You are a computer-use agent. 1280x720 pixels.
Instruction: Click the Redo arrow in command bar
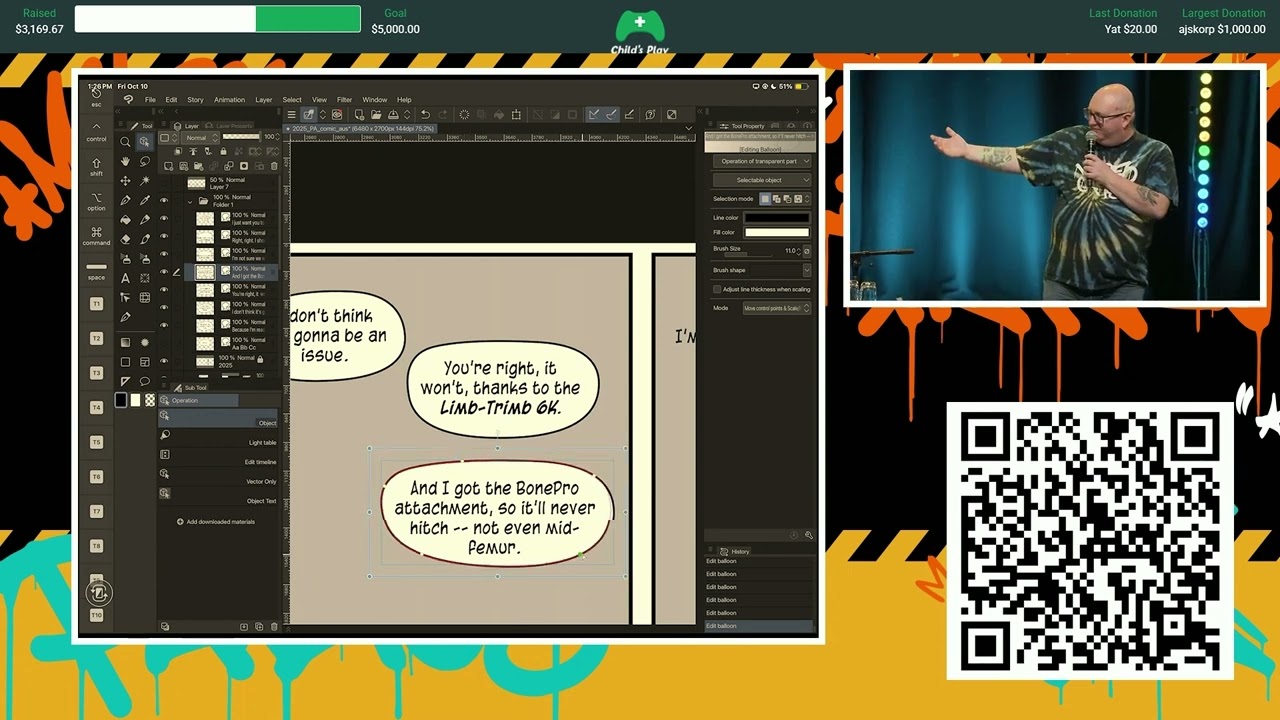click(442, 115)
